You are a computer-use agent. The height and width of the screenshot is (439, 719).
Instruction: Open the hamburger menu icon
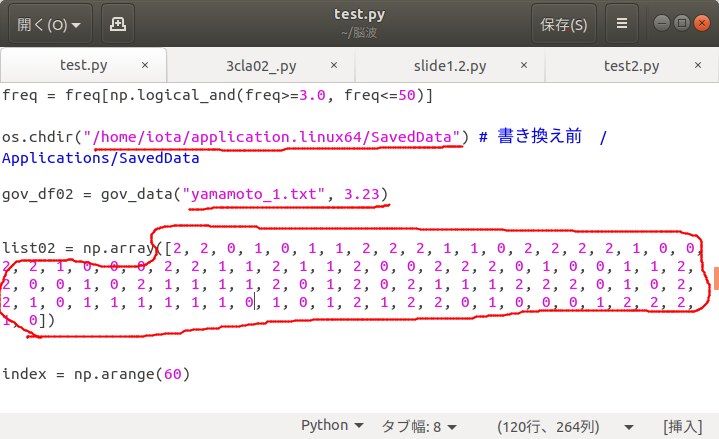[622, 23]
